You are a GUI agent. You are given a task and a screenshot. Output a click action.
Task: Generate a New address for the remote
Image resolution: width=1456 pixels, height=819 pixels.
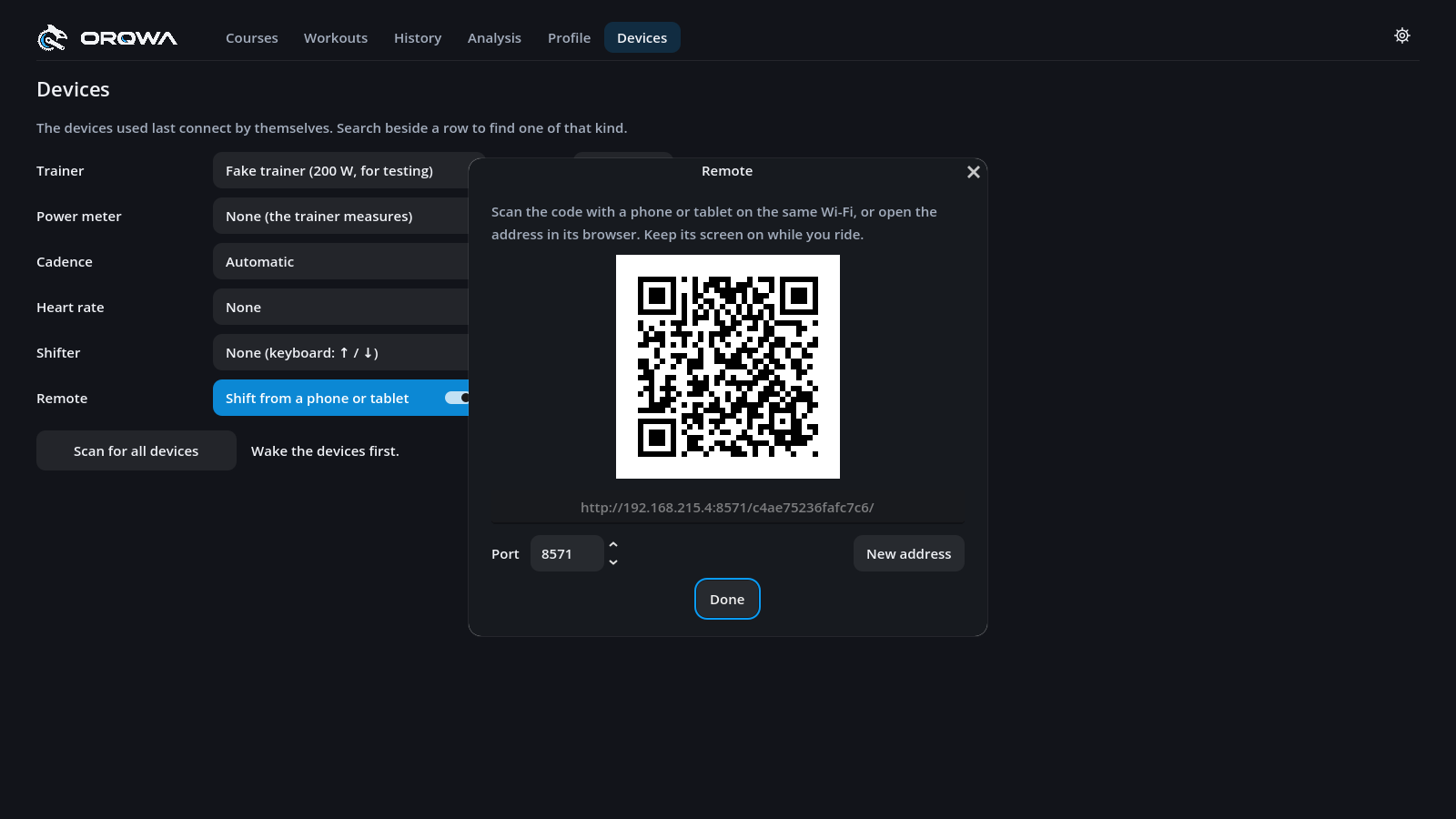pos(908,554)
